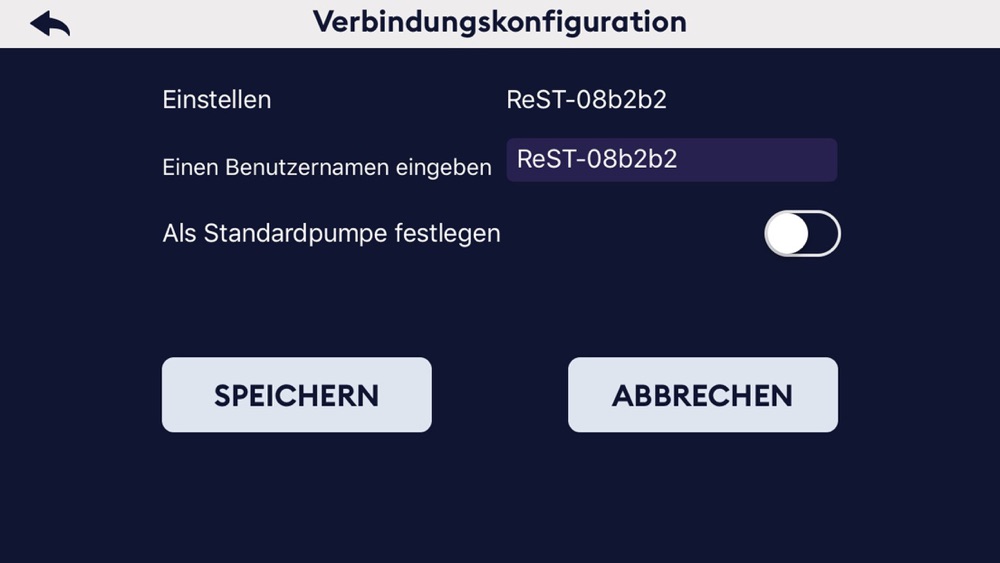Image resolution: width=1000 pixels, height=563 pixels.
Task: Edit the username text box containing ReST-08b2b2
Action: point(671,160)
